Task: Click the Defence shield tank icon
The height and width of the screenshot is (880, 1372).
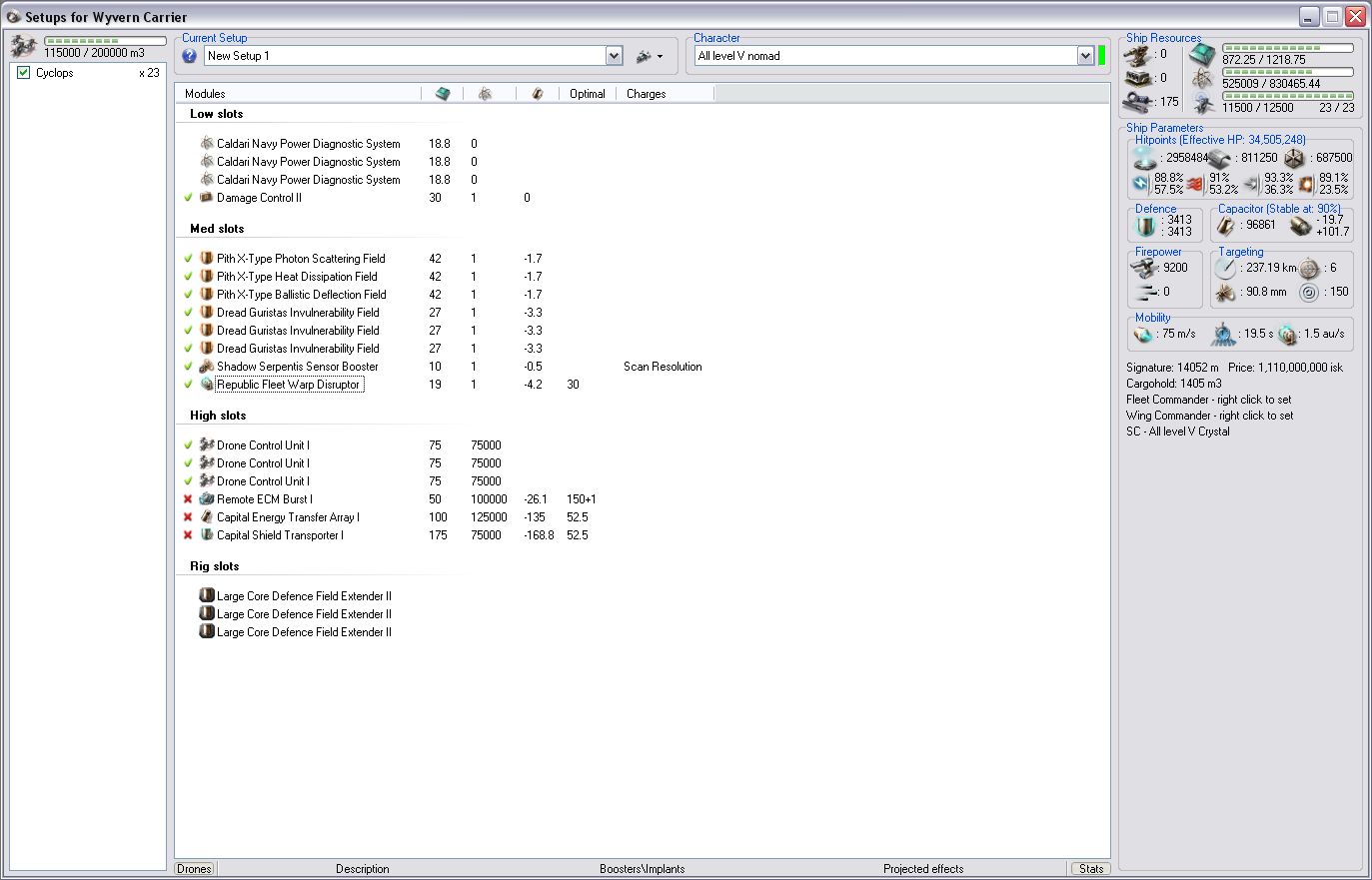Action: pos(1145,226)
